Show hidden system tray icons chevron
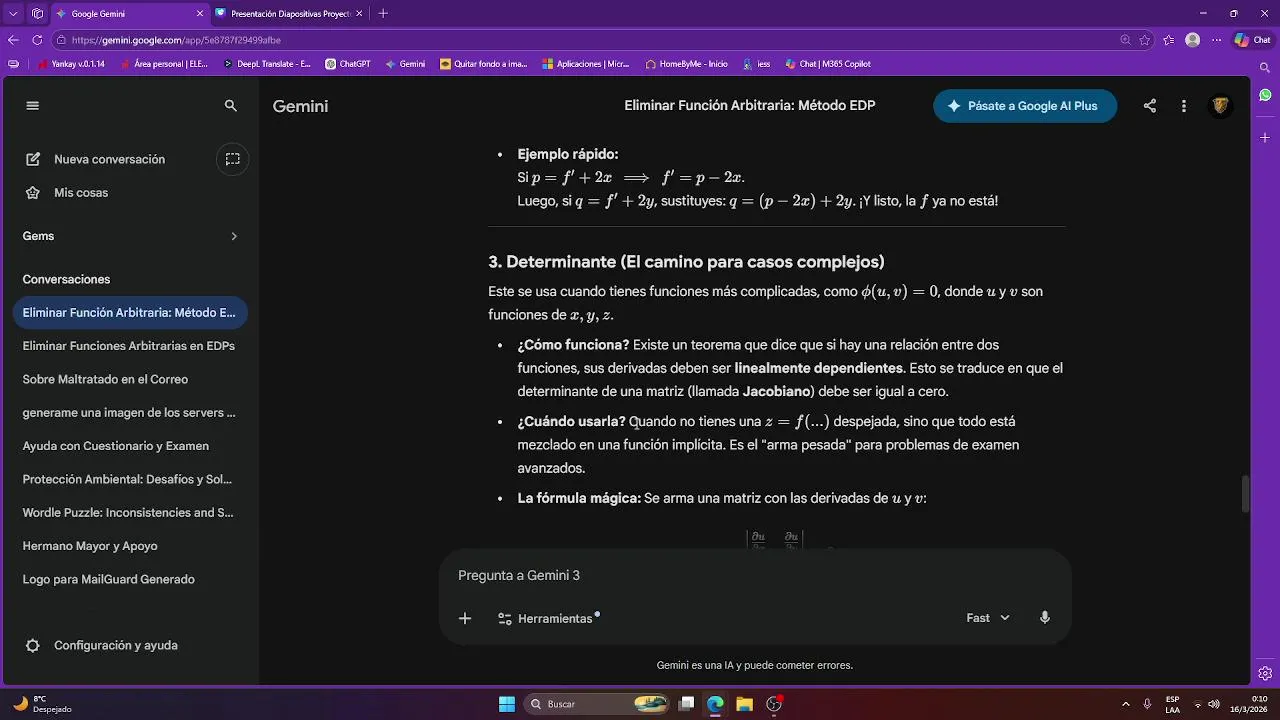The height and width of the screenshot is (720, 1280). pos(1126,704)
